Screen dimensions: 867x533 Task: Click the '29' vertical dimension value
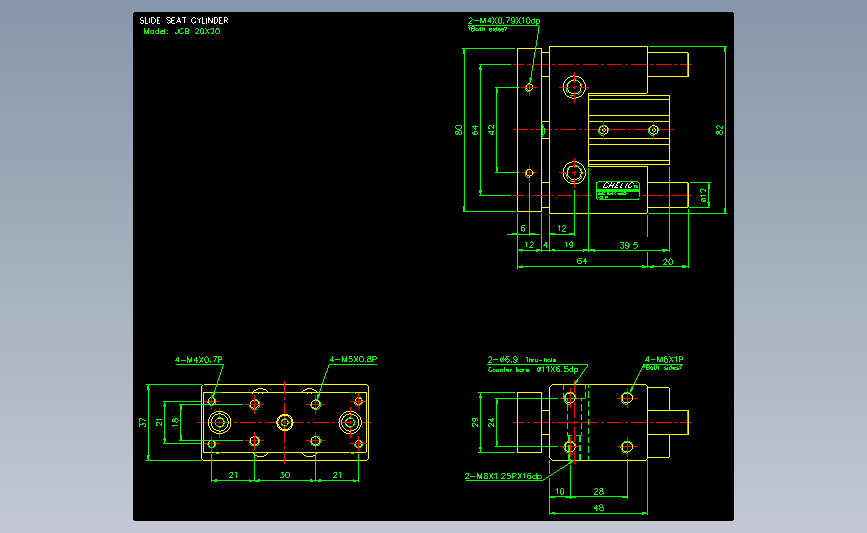pos(475,422)
